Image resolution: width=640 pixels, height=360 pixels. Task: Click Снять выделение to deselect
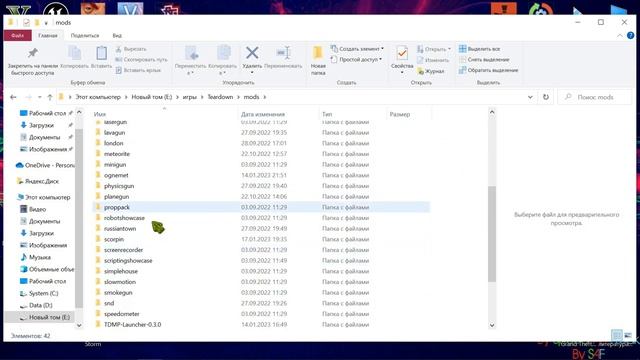(484, 60)
